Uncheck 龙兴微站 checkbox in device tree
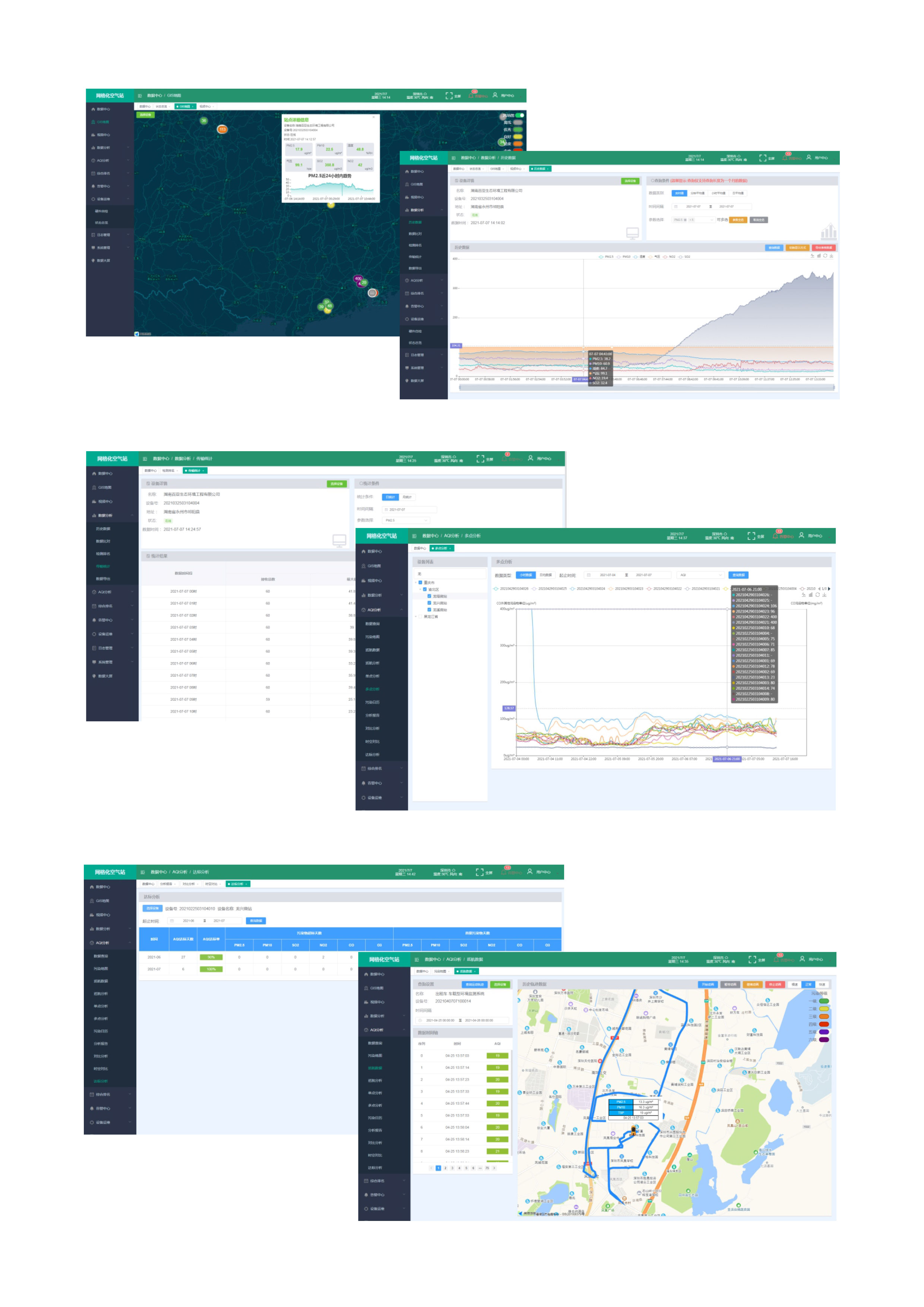This screenshot has height=1307, width=924. coord(429,603)
